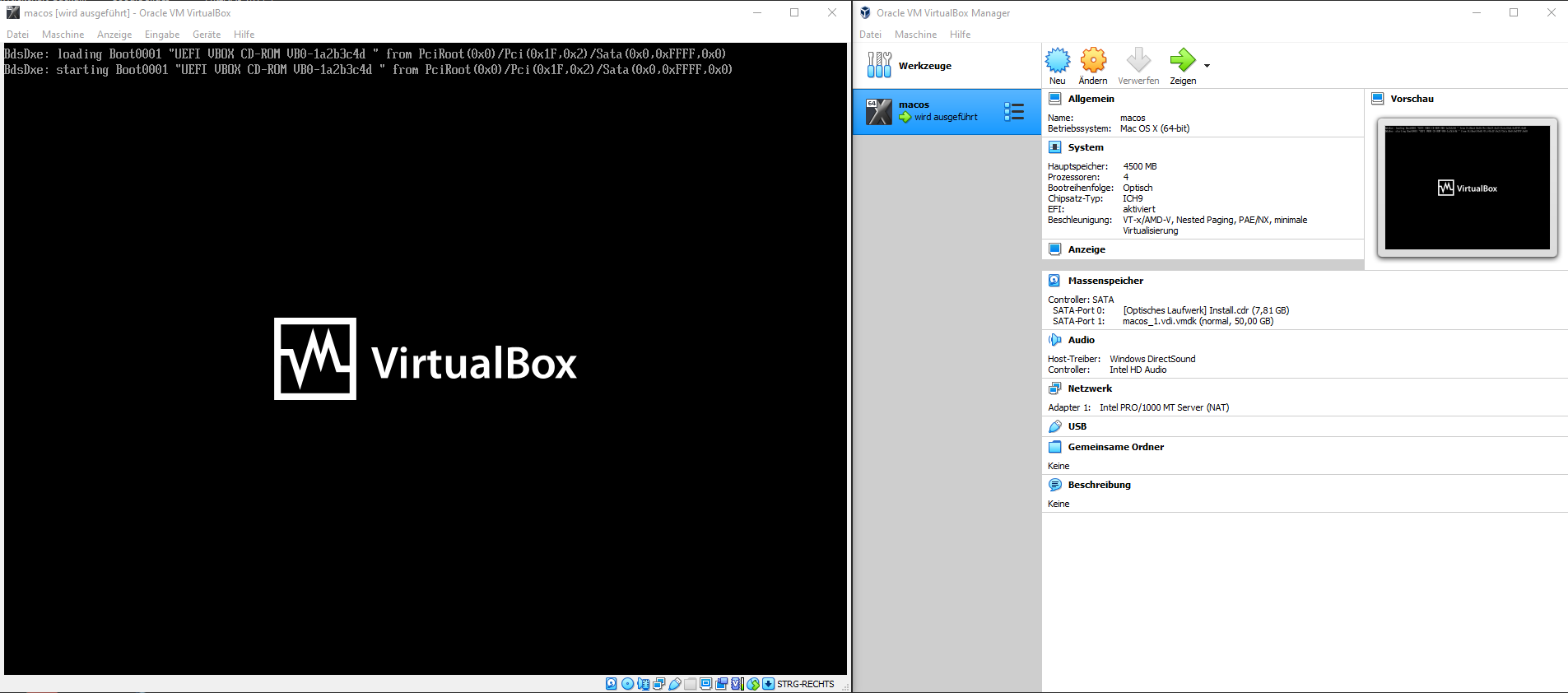This screenshot has width=1568, height=693.
Task: Open the Eingabe menu
Action: 162,35
